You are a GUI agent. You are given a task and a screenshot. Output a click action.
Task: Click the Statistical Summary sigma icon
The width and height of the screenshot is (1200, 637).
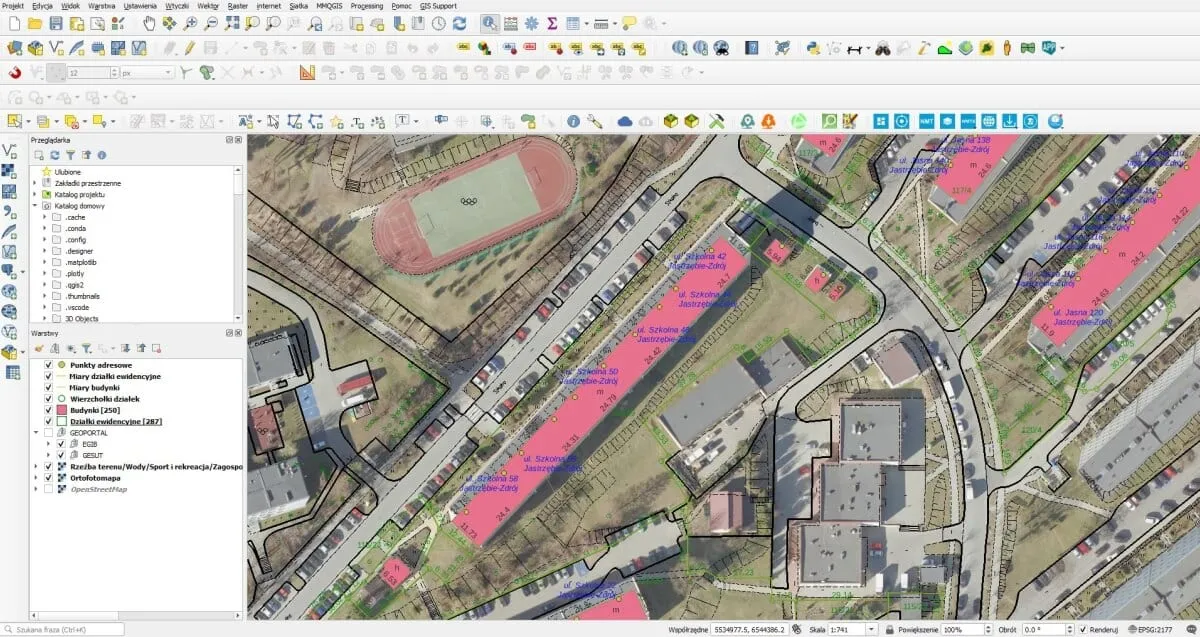pyautogui.click(x=551, y=22)
